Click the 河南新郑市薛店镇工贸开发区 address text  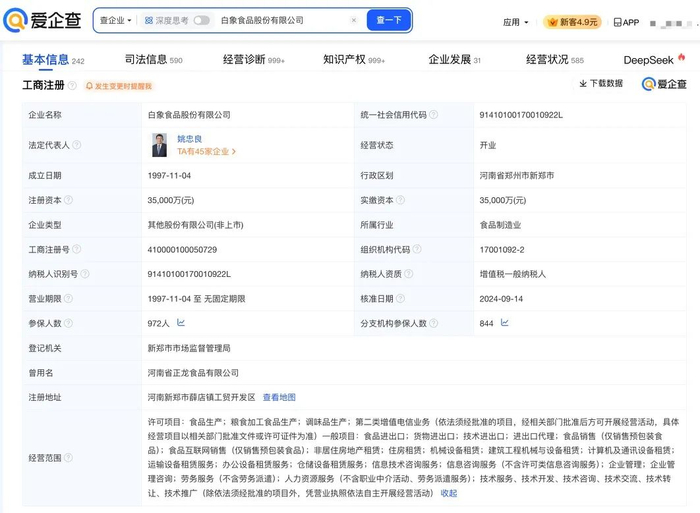coord(201,397)
